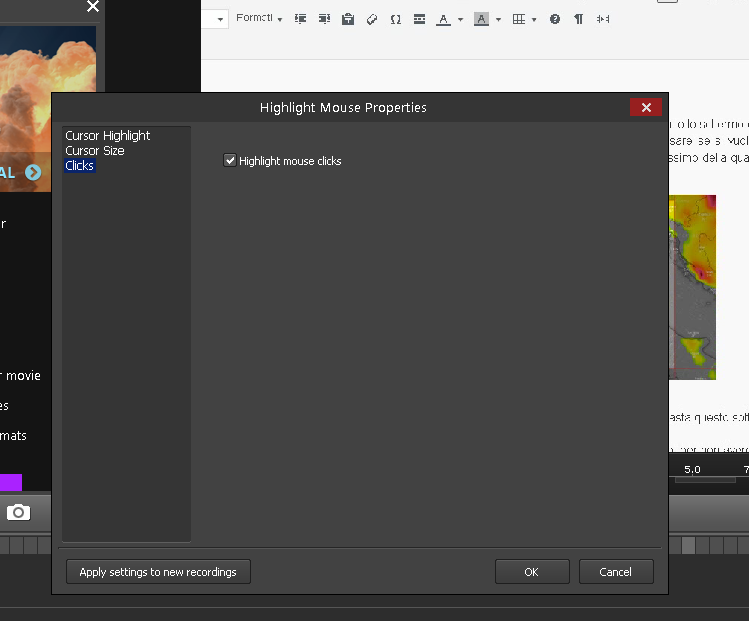Image resolution: width=749 pixels, height=621 pixels.
Task: Select Cursor Highlight in the list
Action: 108,135
